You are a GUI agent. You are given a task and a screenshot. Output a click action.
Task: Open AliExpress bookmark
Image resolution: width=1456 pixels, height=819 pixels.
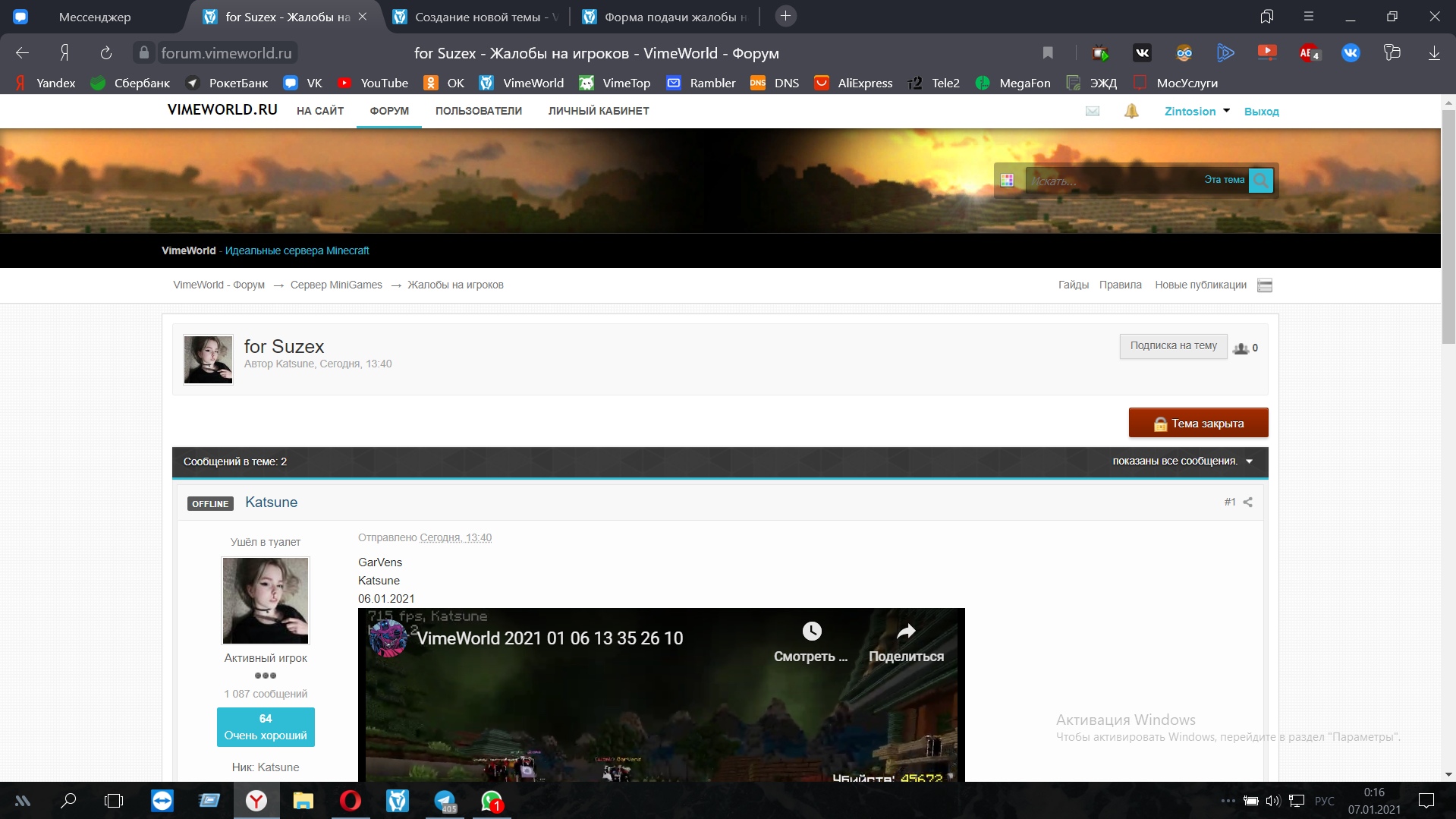(854, 83)
